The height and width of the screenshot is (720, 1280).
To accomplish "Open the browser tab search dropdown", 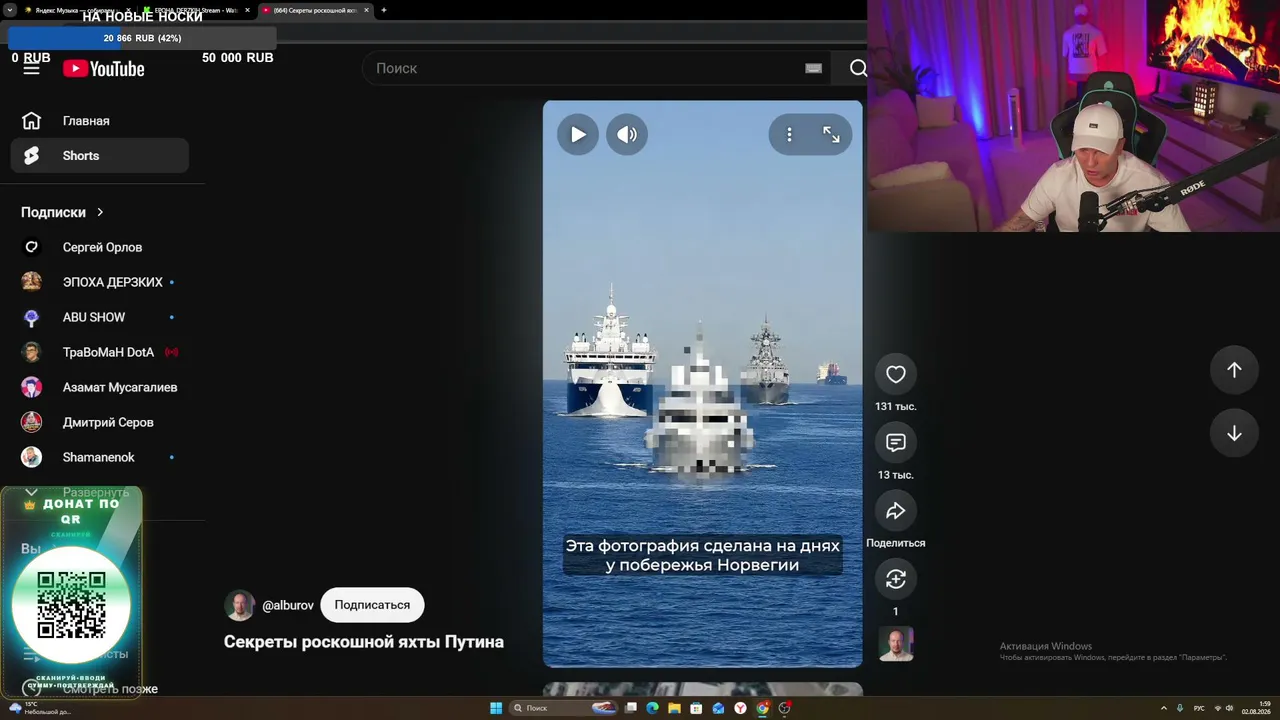I will click(9, 10).
